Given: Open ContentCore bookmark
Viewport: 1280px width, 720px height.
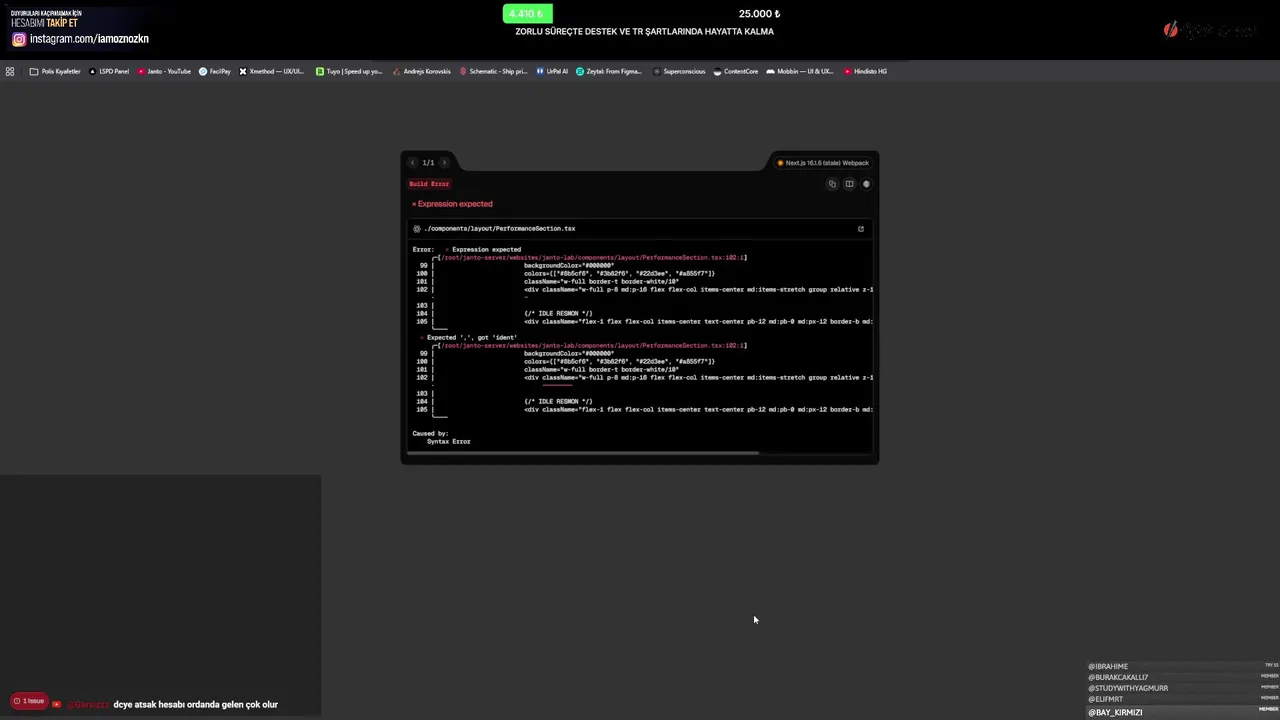Looking at the screenshot, I should click(x=736, y=72).
